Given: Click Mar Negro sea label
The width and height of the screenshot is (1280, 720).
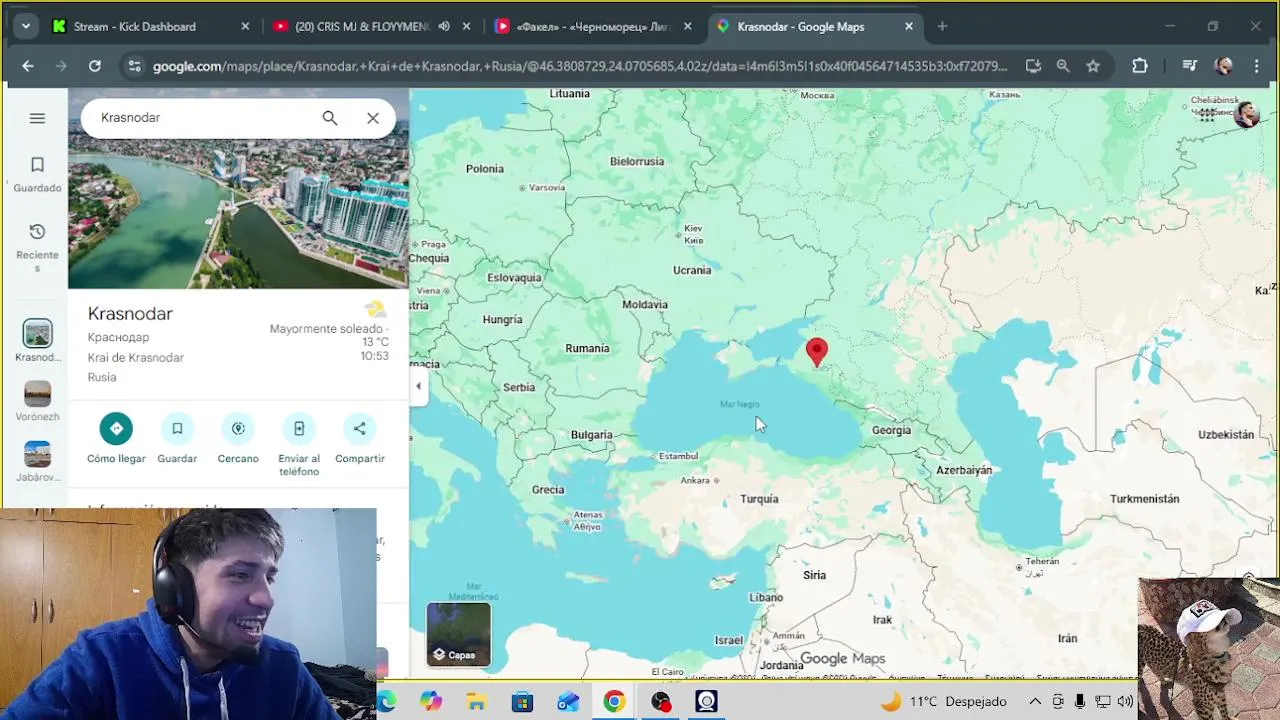Looking at the screenshot, I should coord(740,404).
